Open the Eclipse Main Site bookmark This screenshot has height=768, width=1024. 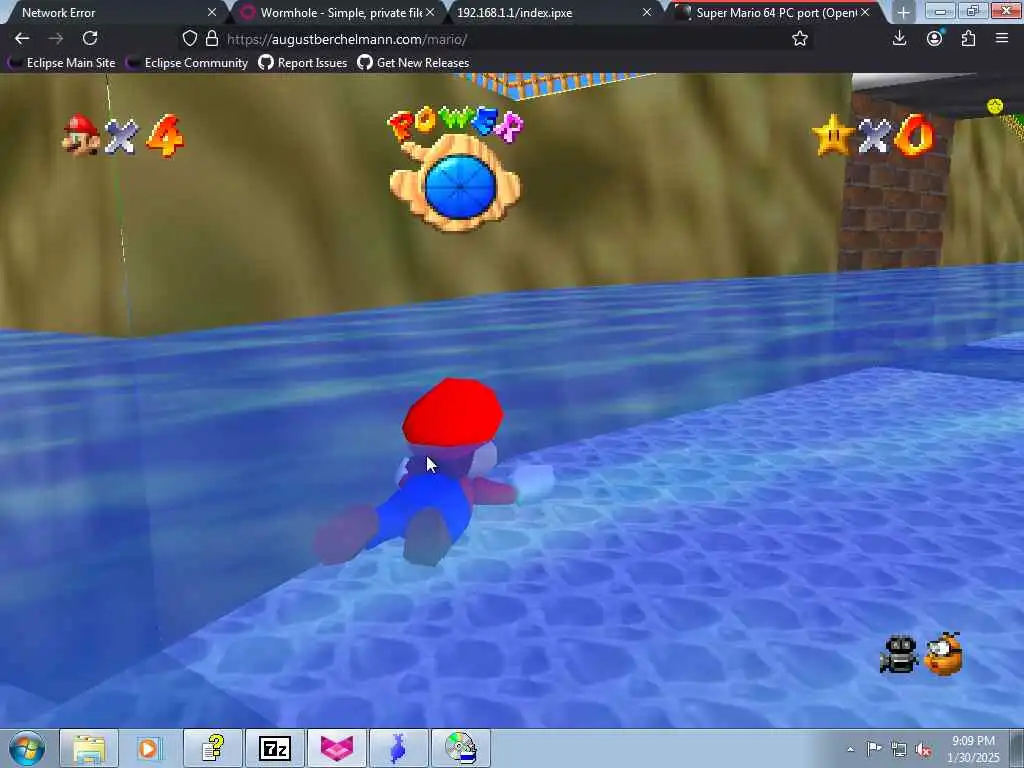click(x=62, y=63)
